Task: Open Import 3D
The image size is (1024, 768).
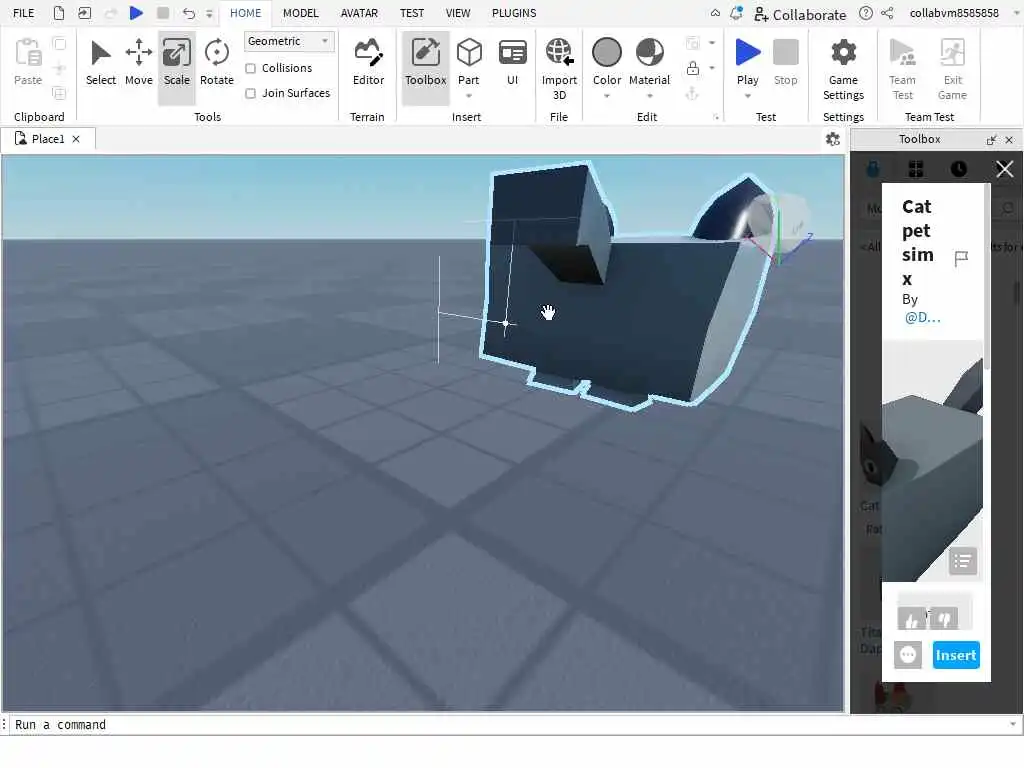Action: point(559,69)
